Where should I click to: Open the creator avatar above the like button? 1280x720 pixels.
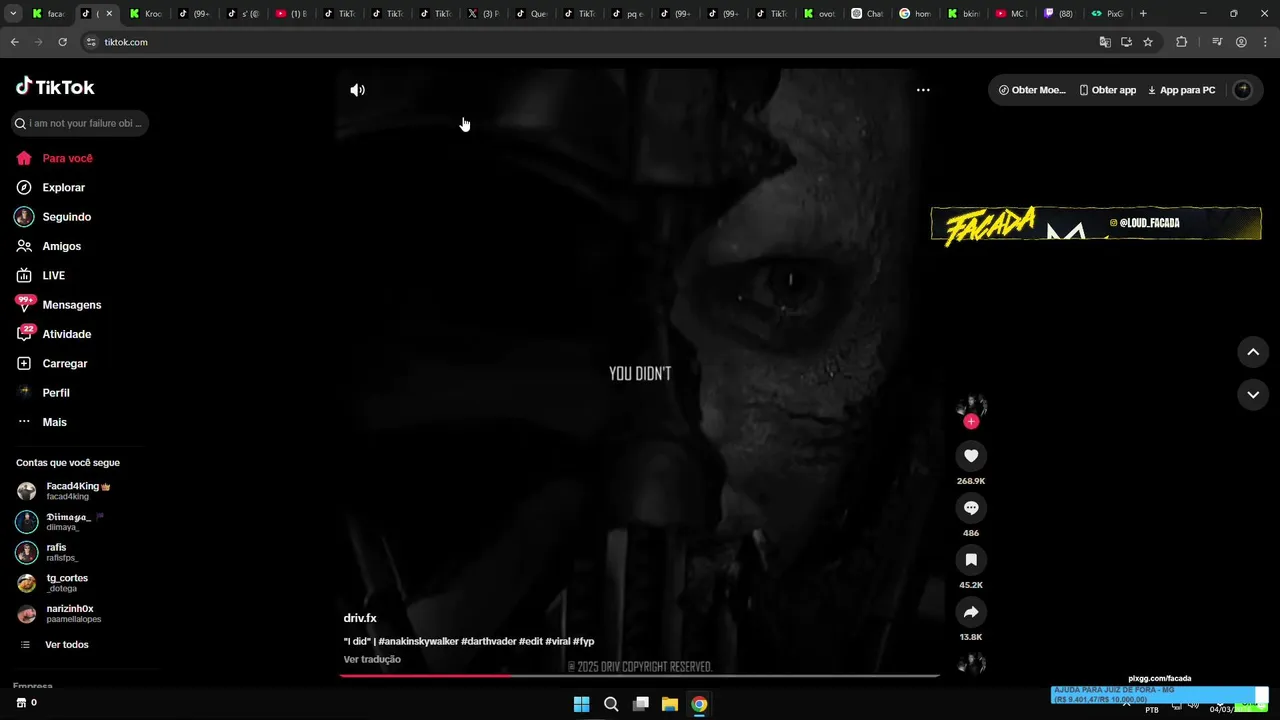(x=971, y=406)
